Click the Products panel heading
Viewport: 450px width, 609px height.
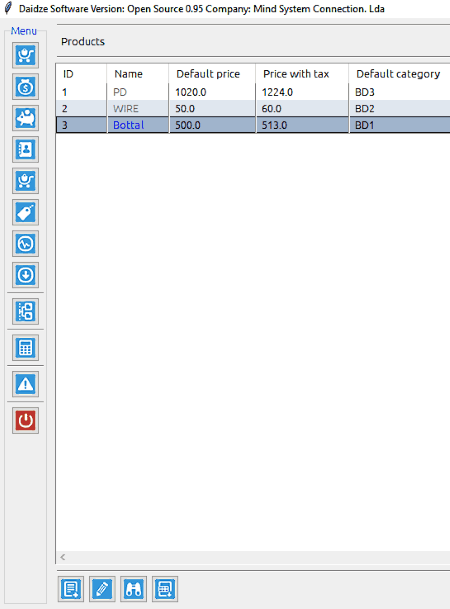(83, 42)
